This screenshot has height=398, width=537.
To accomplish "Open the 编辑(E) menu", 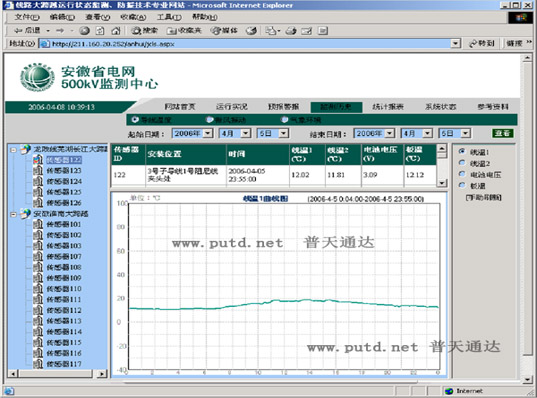I will [62, 17].
